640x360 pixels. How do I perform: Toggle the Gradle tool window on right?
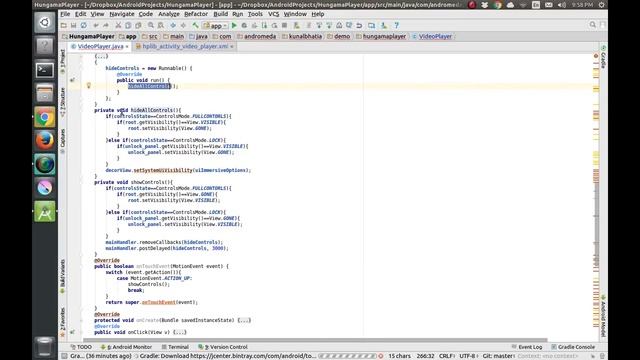coord(603,57)
